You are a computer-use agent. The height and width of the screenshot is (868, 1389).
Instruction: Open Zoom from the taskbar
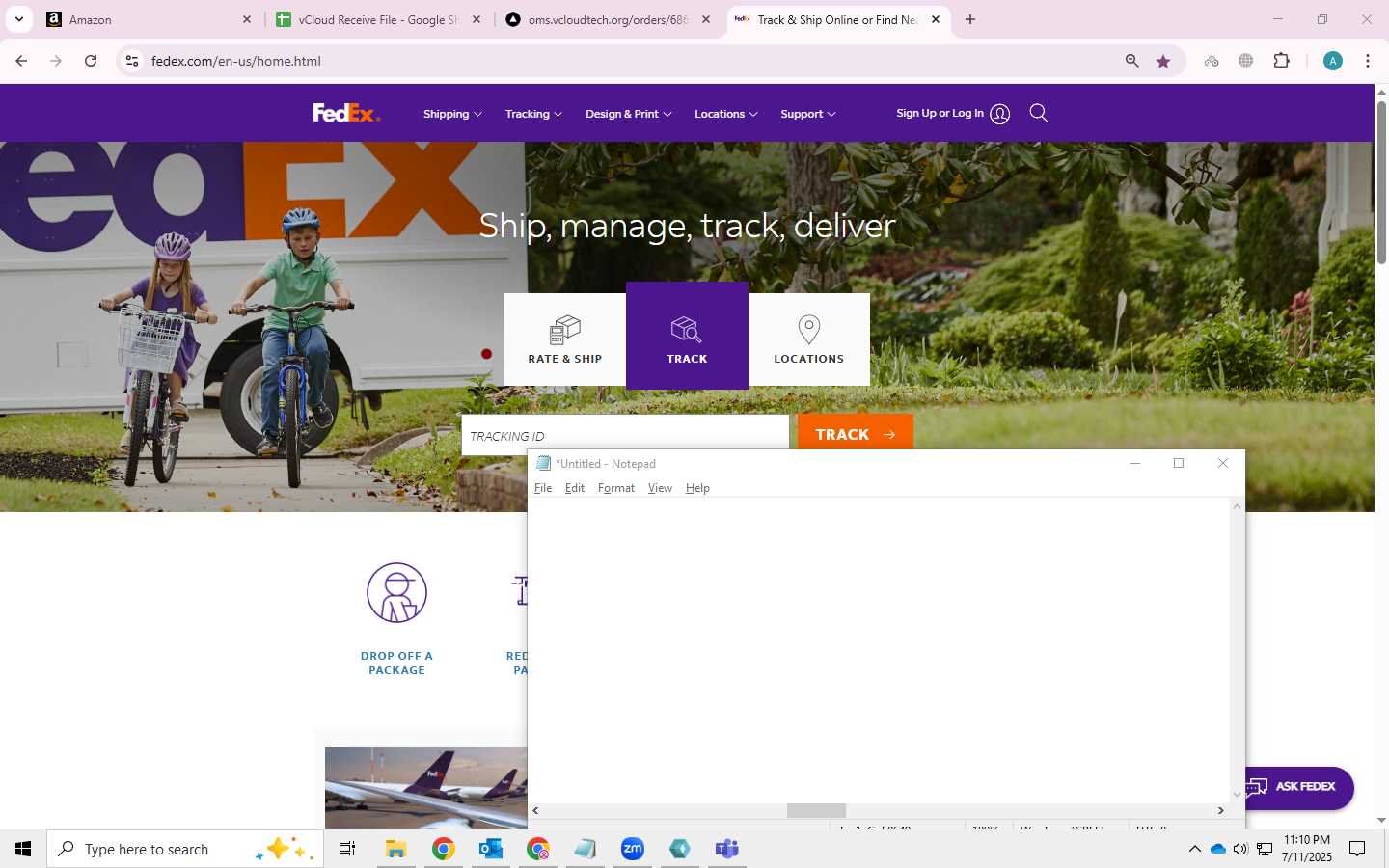(633, 849)
